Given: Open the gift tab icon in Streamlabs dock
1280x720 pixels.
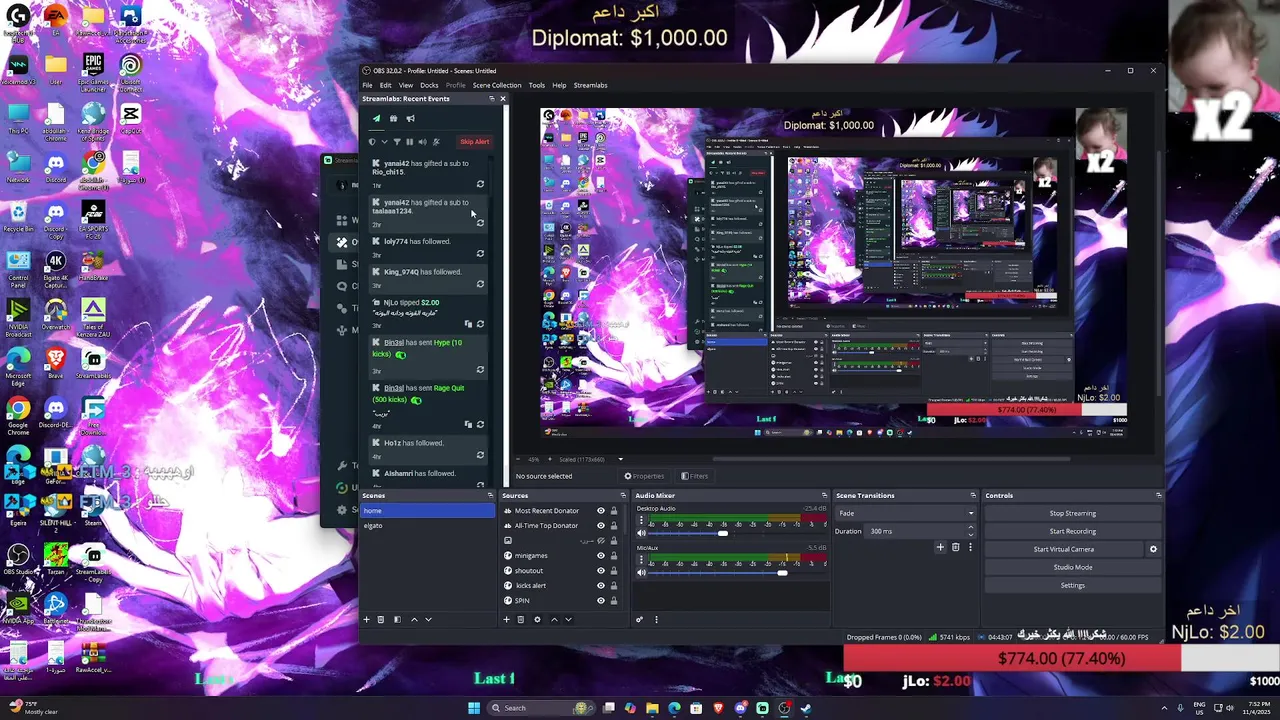Looking at the screenshot, I should click(393, 118).
